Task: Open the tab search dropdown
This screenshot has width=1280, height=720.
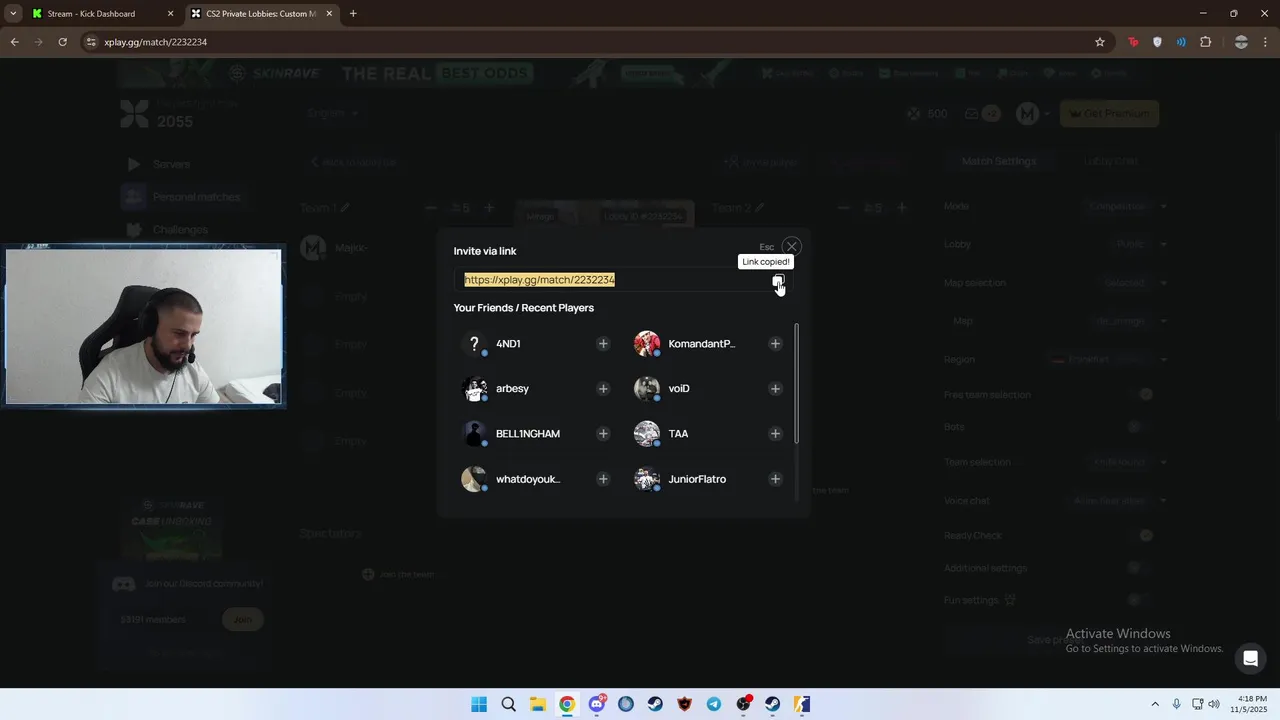Action: pos(13,14)
